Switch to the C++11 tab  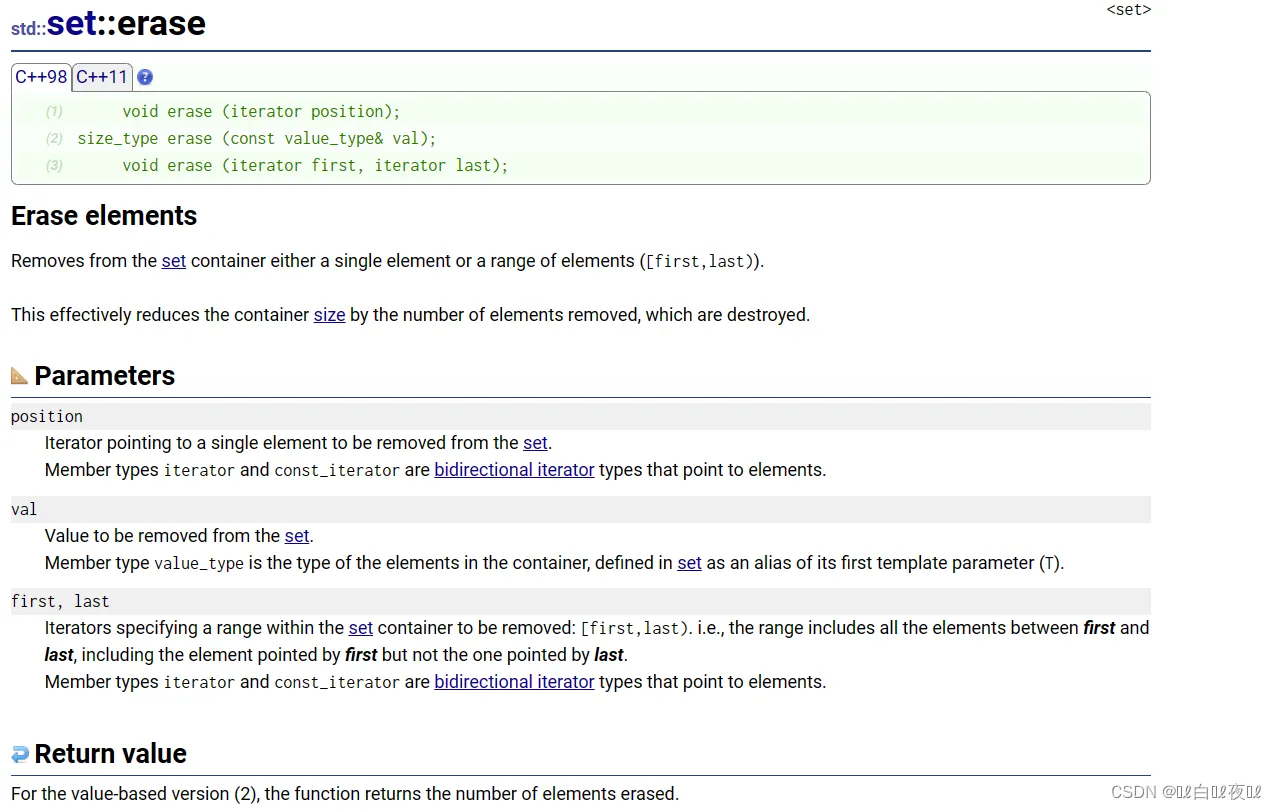pos(102,77)
